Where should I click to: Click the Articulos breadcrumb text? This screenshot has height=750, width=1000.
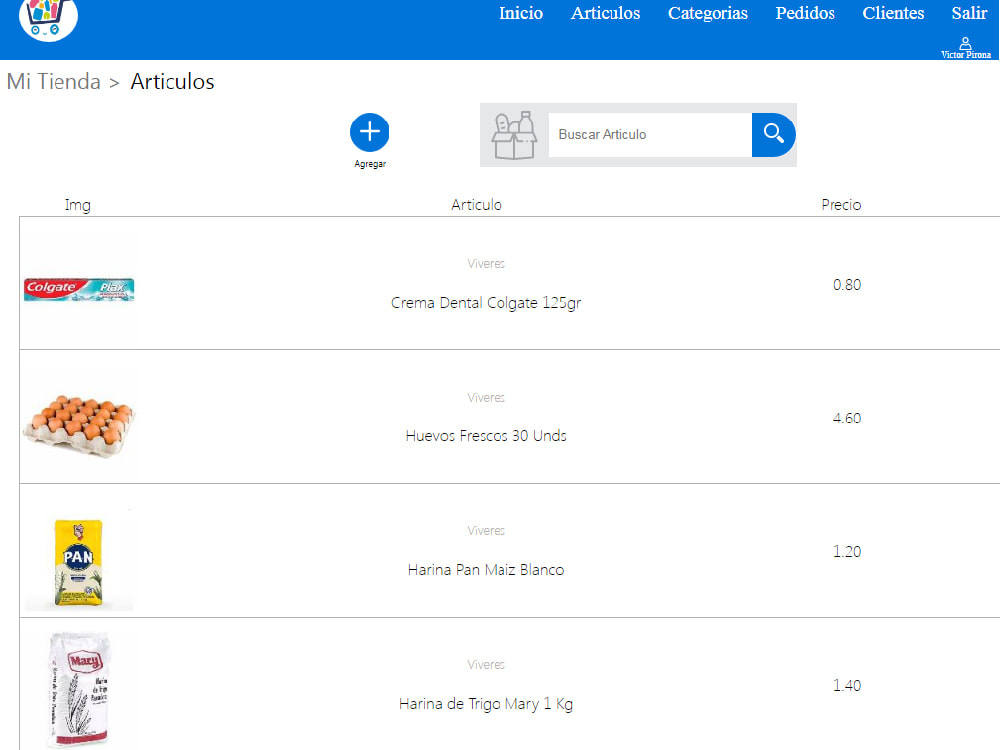tap(172, 82)
